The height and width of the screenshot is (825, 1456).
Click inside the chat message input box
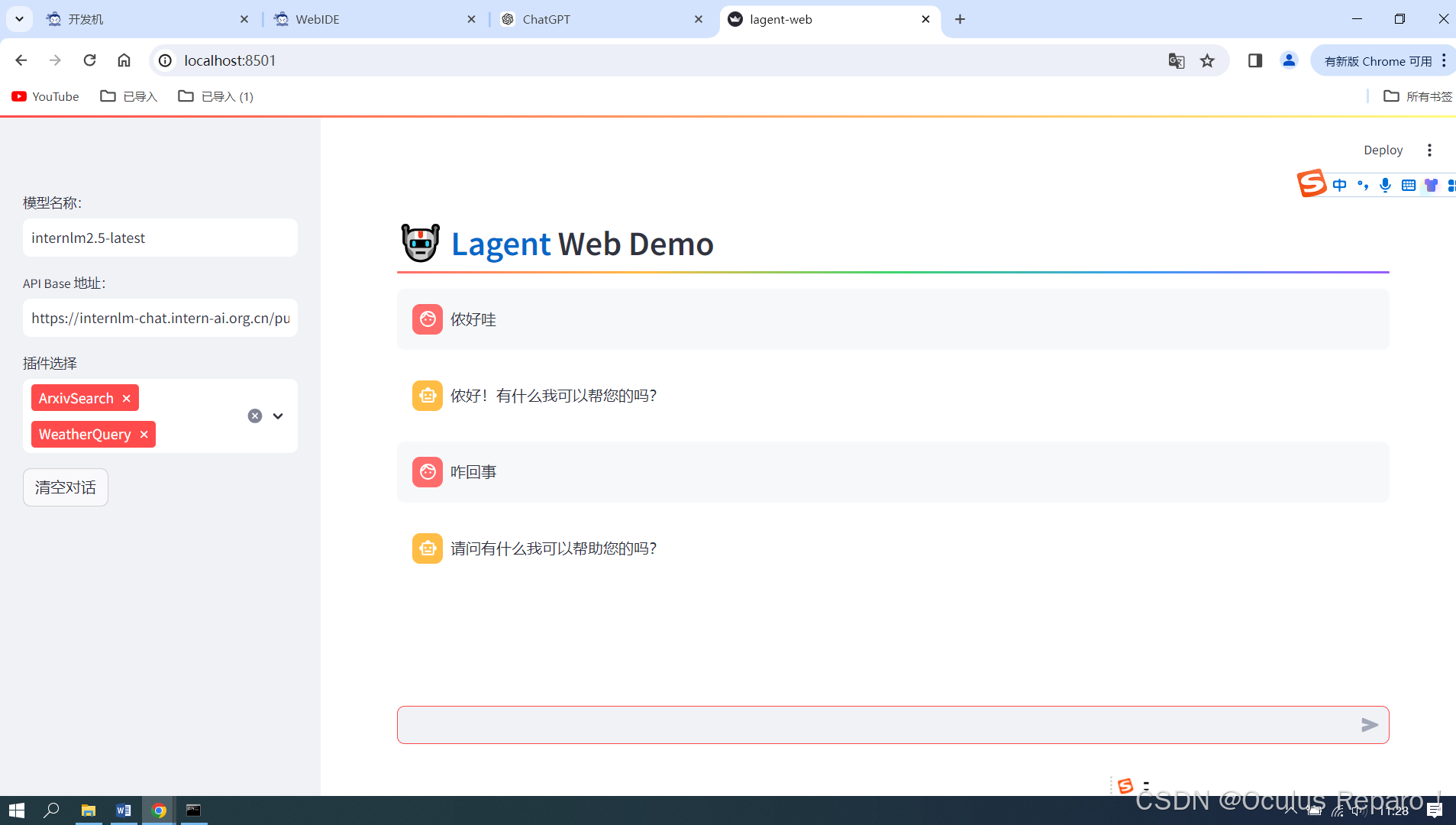(x=840, y=724)
